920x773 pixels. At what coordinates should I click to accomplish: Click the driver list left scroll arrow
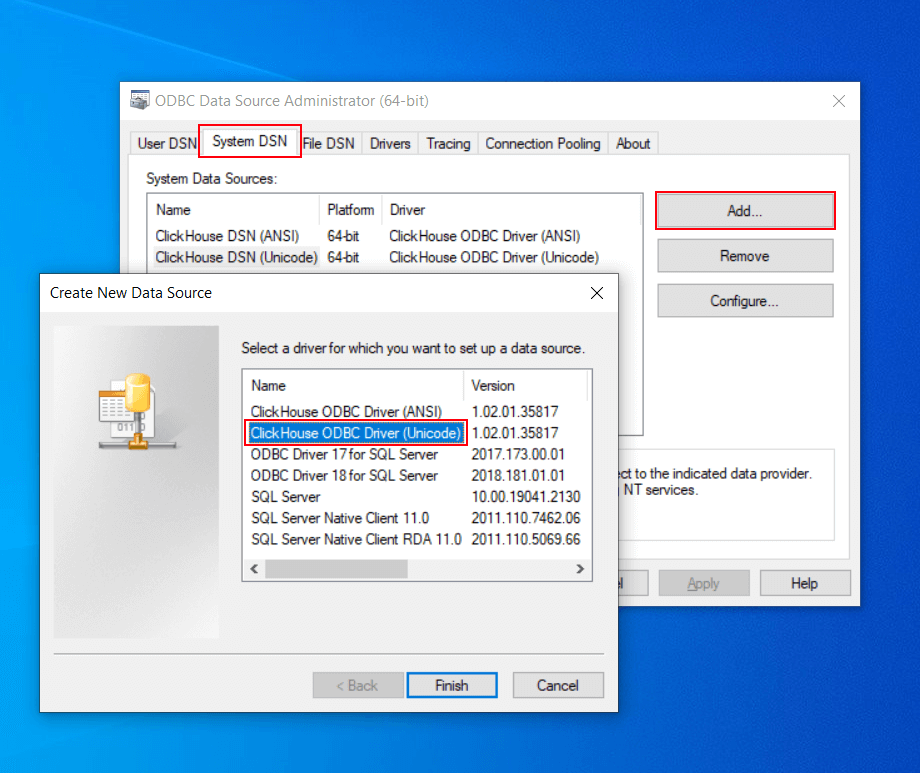[x=254, y=569]
